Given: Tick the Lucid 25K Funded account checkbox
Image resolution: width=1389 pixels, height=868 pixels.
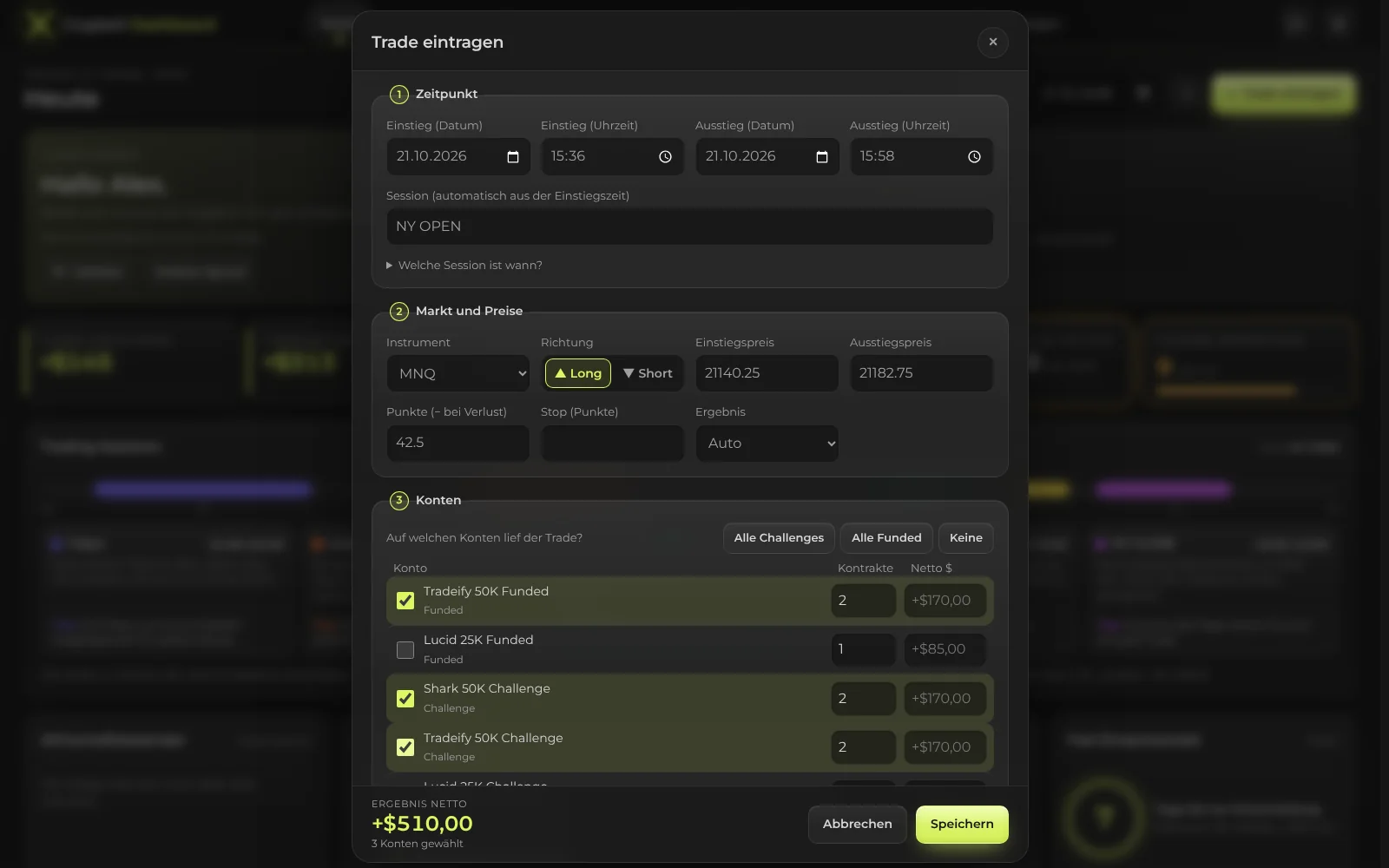Looking at the screenshot, I should tap(405, 649).
